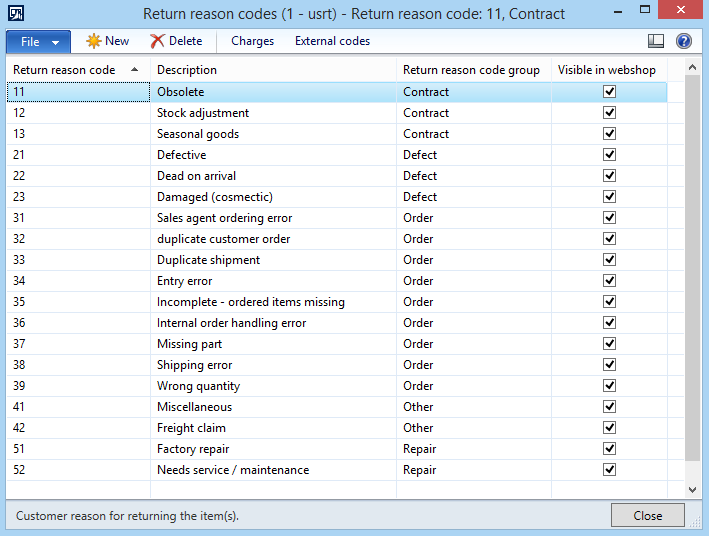Click the scrollbar up arrow
709x536 pixels.
click(692, 67)
